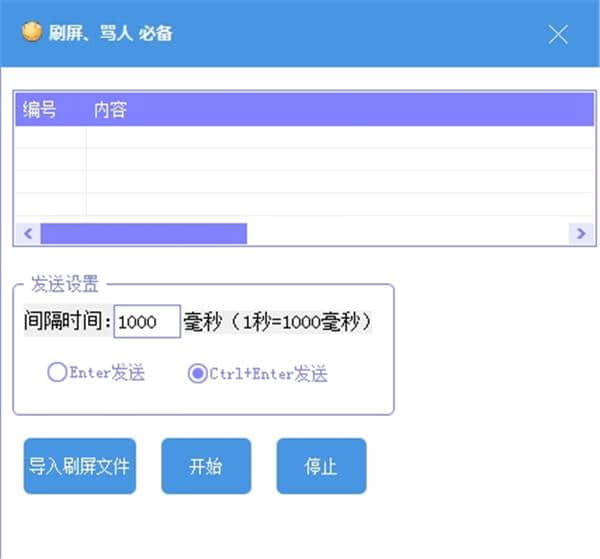This screenshot has height=559, width=600.
Task: Click the 编号 column header
Action: (41, 110)
